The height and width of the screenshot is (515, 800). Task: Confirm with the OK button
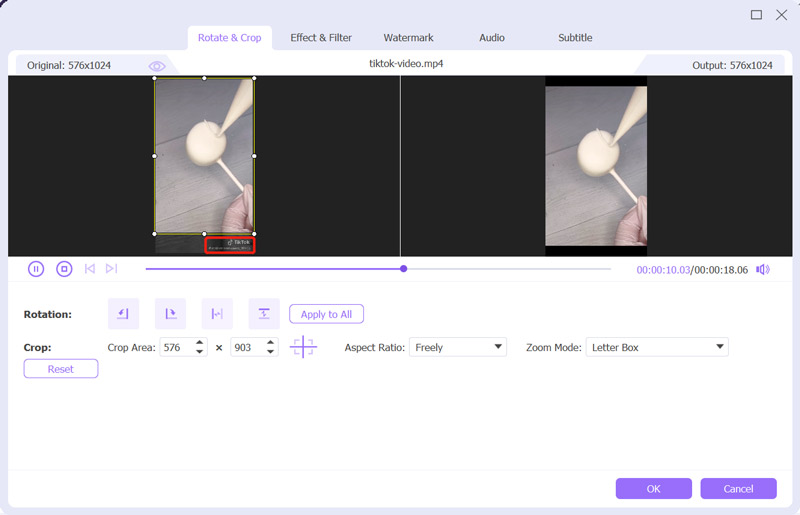pyautogui.click(x=654, y=488)
